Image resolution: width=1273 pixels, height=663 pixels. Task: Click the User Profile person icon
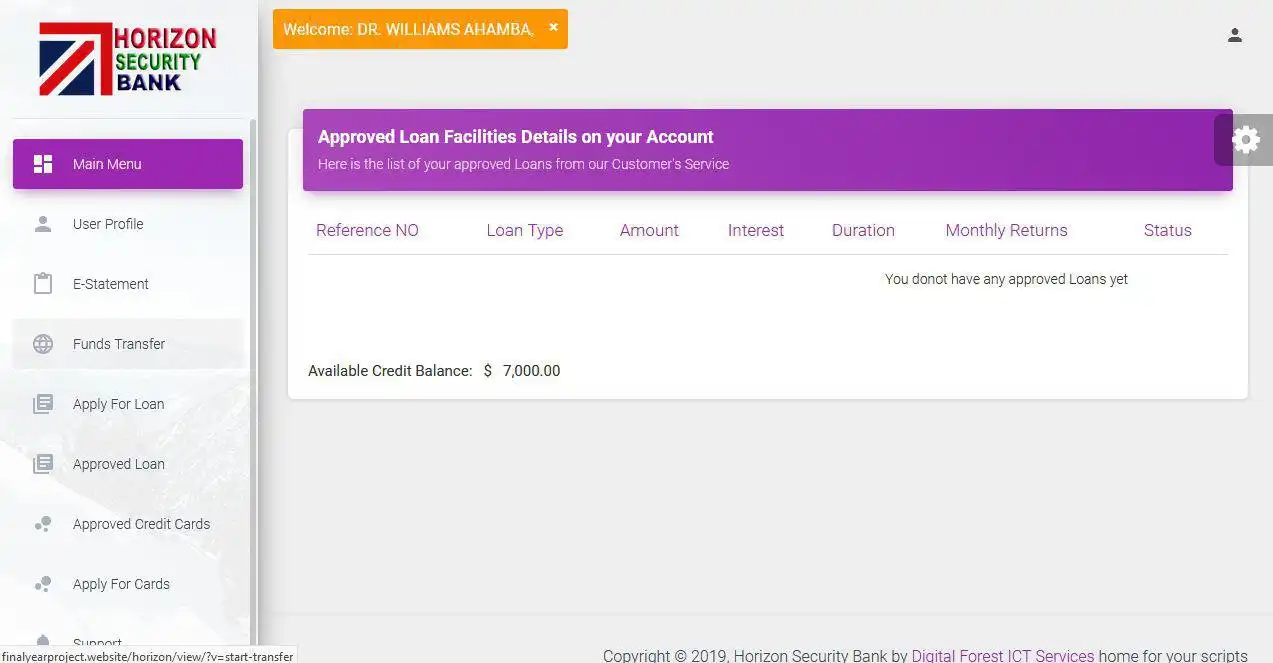[x=43, y=224]
